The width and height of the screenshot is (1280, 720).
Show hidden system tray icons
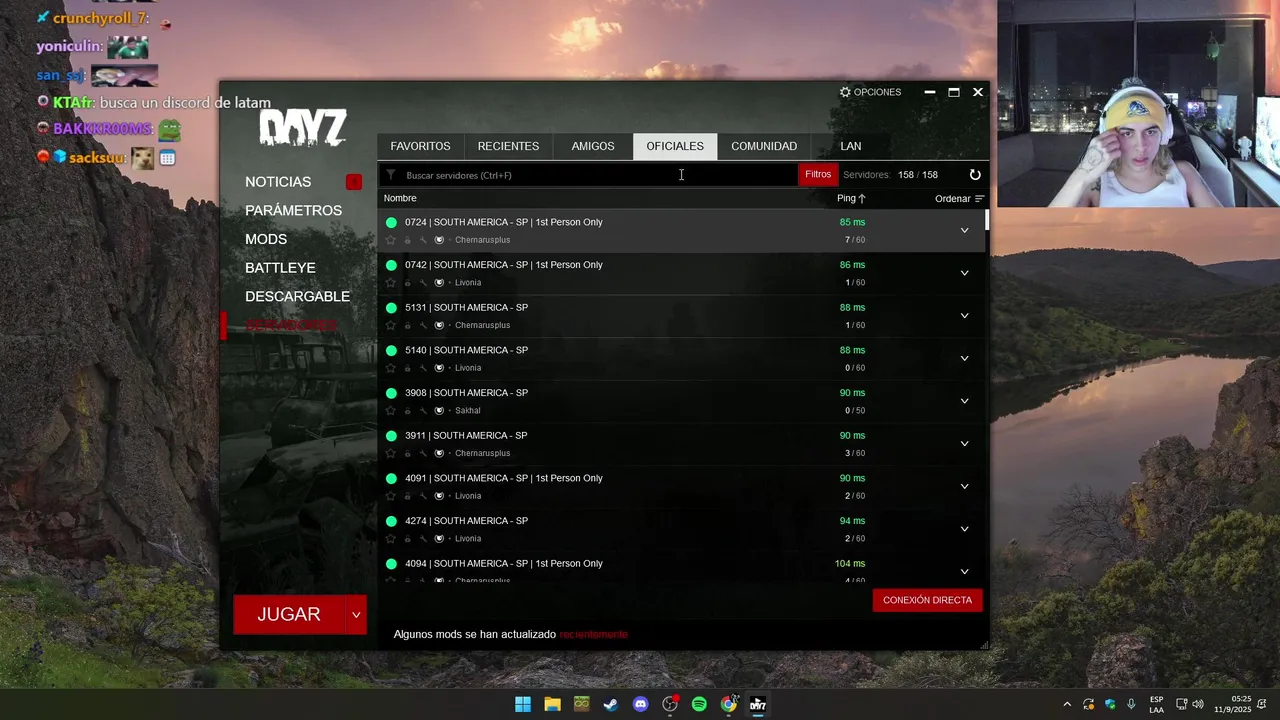coord(1067,704)
